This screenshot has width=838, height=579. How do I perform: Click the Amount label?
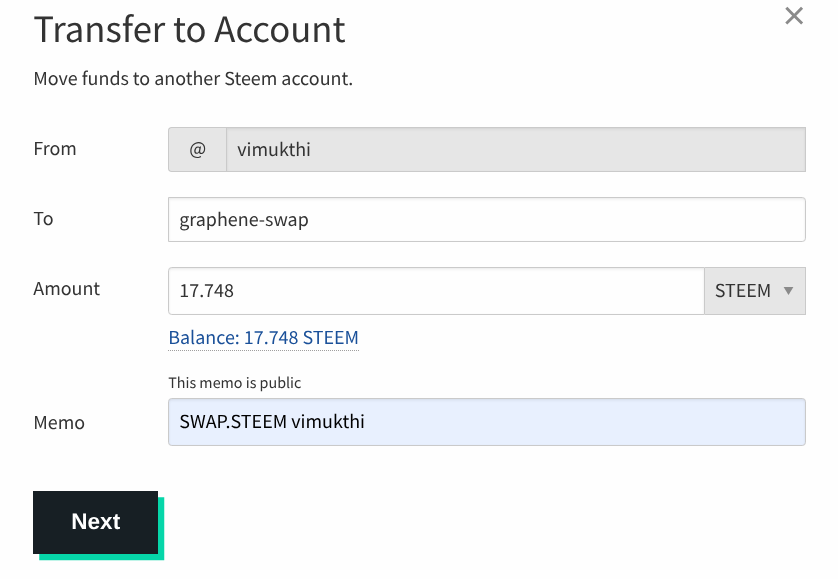(67, 289)
